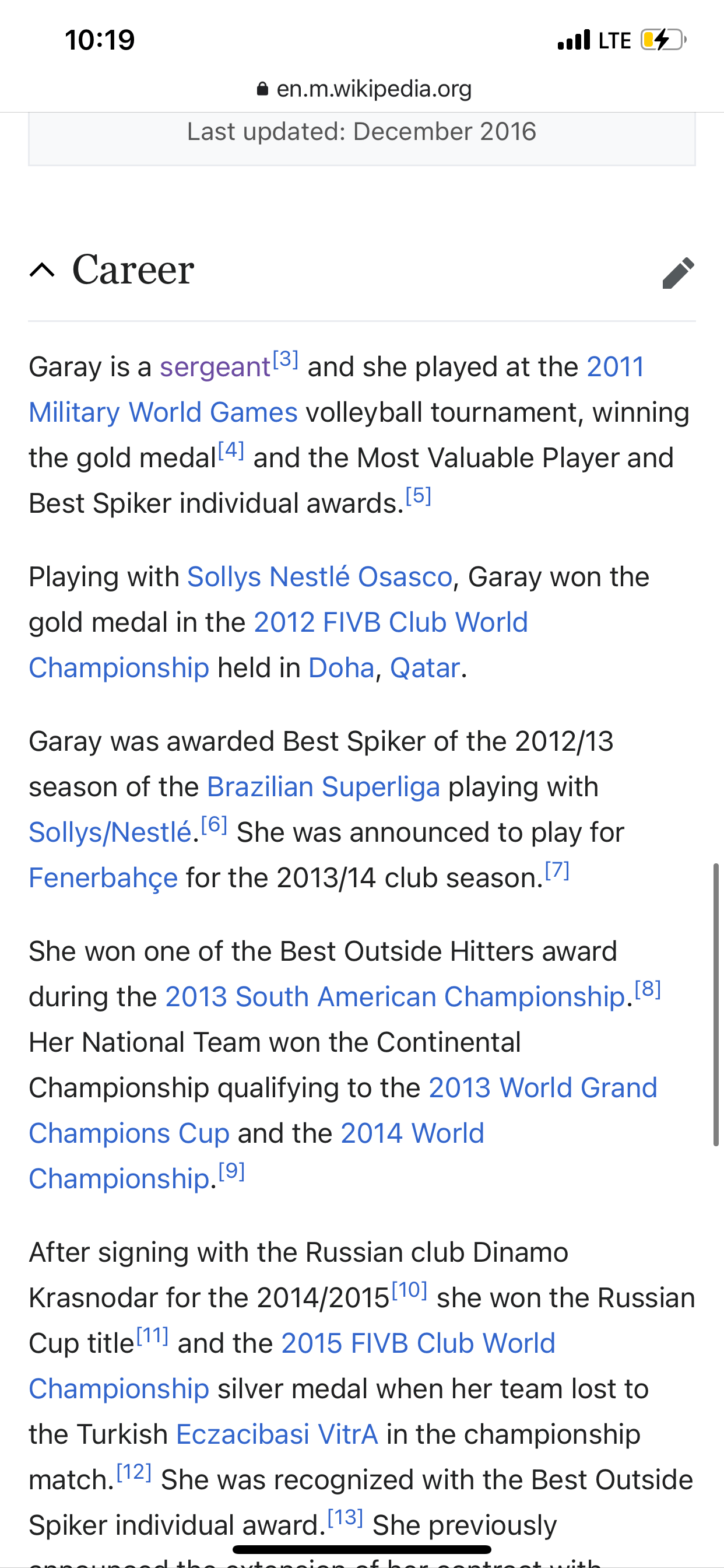Tap the lock icon beside en.m.wikipedia.org
This screenshot has width=724, height=1568.
tap(262, 89)
